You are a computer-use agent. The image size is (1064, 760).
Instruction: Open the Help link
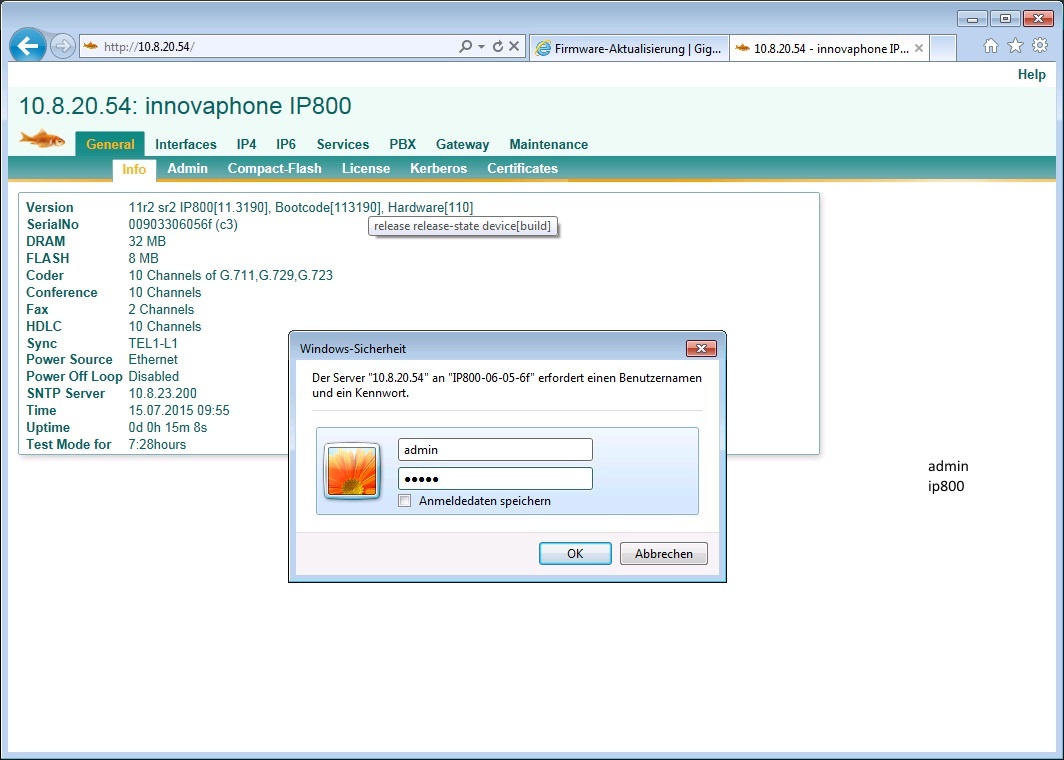click(1031, 75)
